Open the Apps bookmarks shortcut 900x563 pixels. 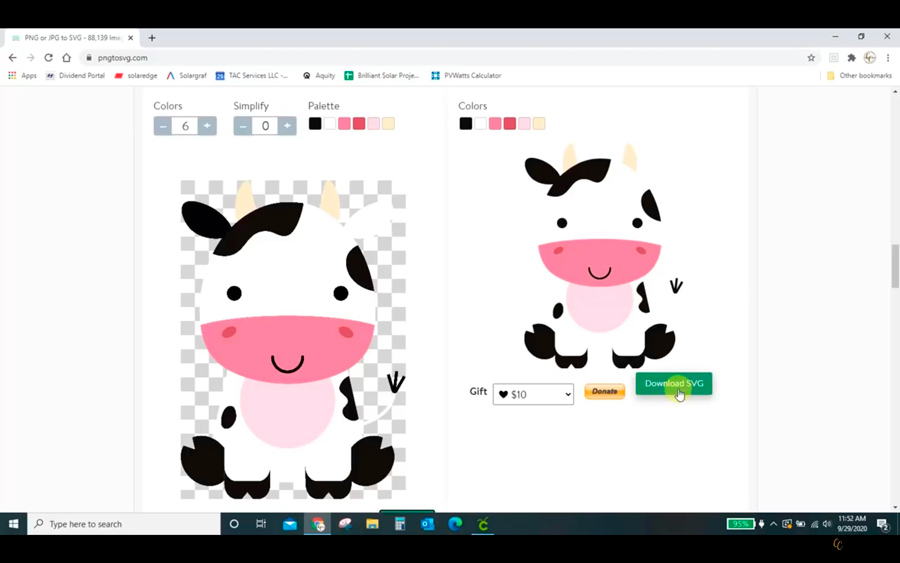[x=22, y=75]
